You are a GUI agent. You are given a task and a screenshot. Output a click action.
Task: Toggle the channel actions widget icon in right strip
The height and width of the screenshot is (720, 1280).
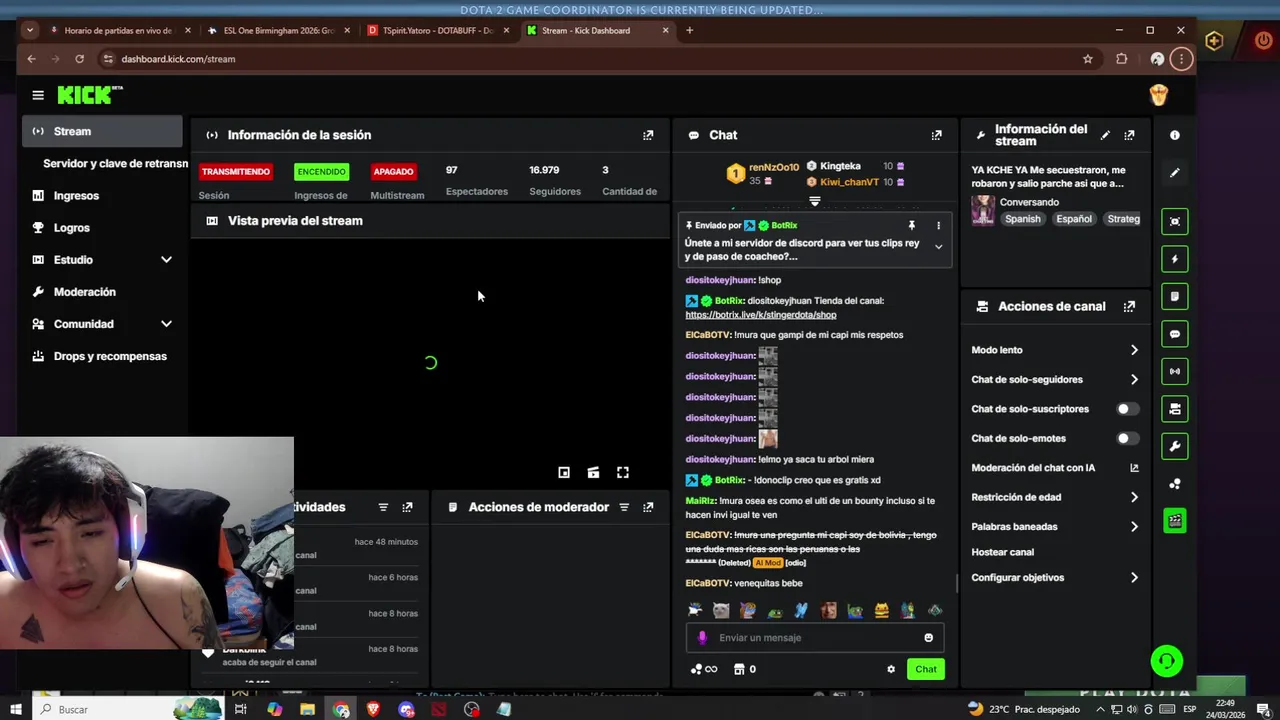click(1175, 409)
